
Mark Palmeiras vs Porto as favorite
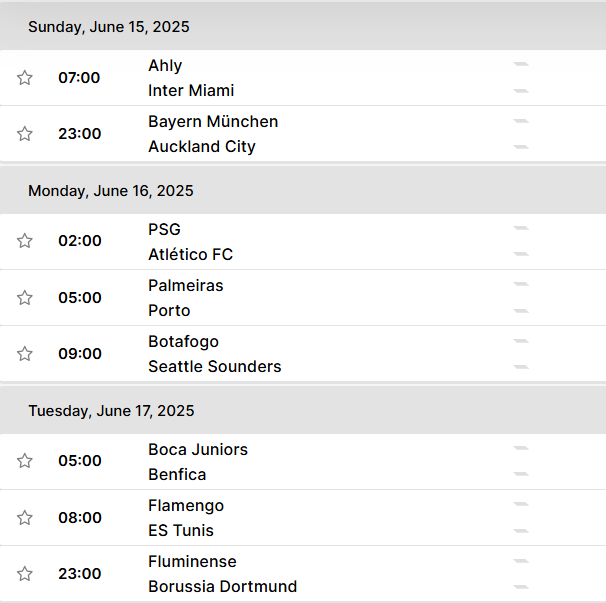click(25, 298)
